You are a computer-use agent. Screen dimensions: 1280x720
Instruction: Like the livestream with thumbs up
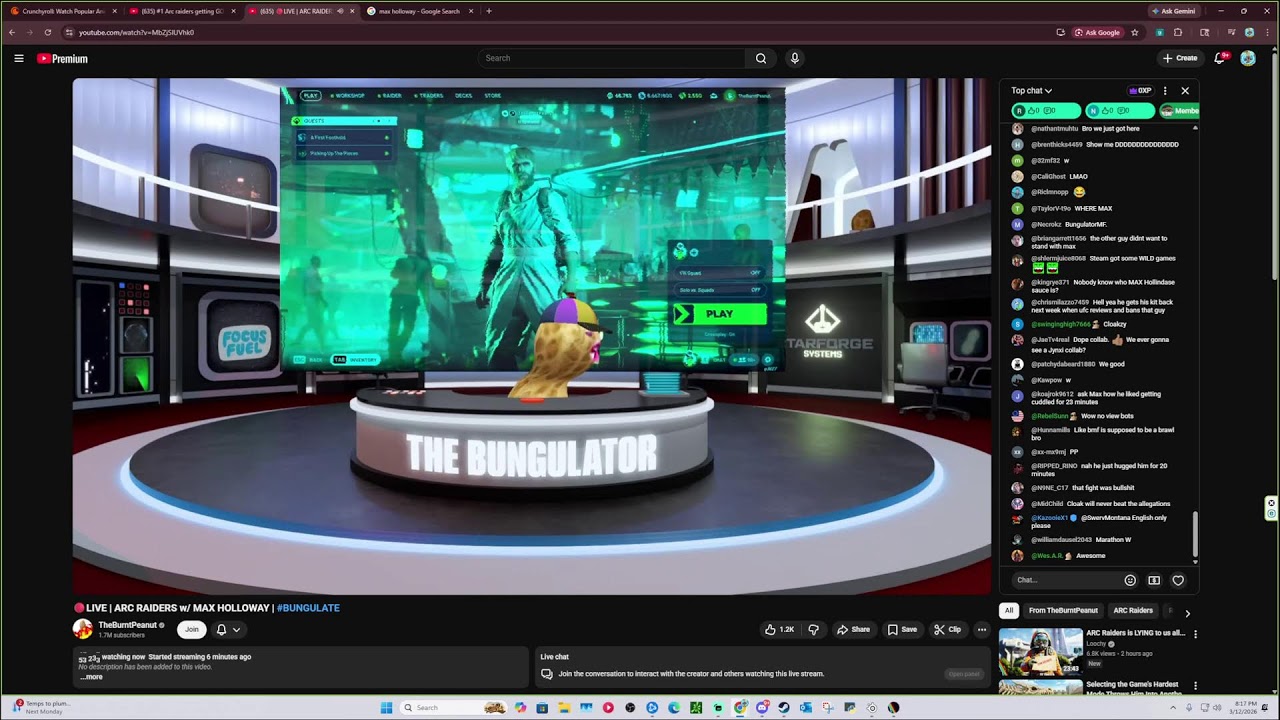click(x=779, y=629)
